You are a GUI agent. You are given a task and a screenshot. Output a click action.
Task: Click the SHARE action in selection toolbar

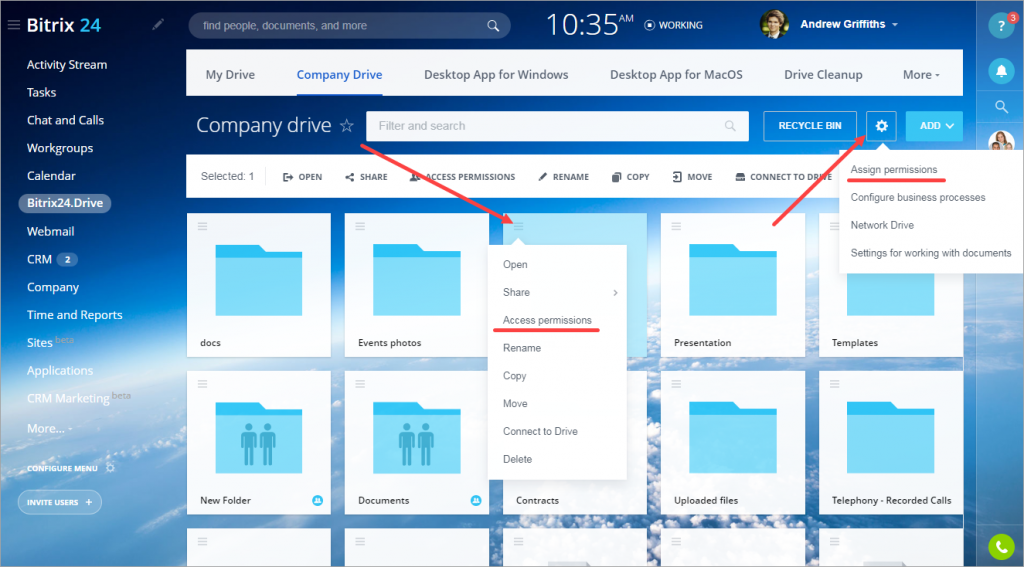click(366, 177)
